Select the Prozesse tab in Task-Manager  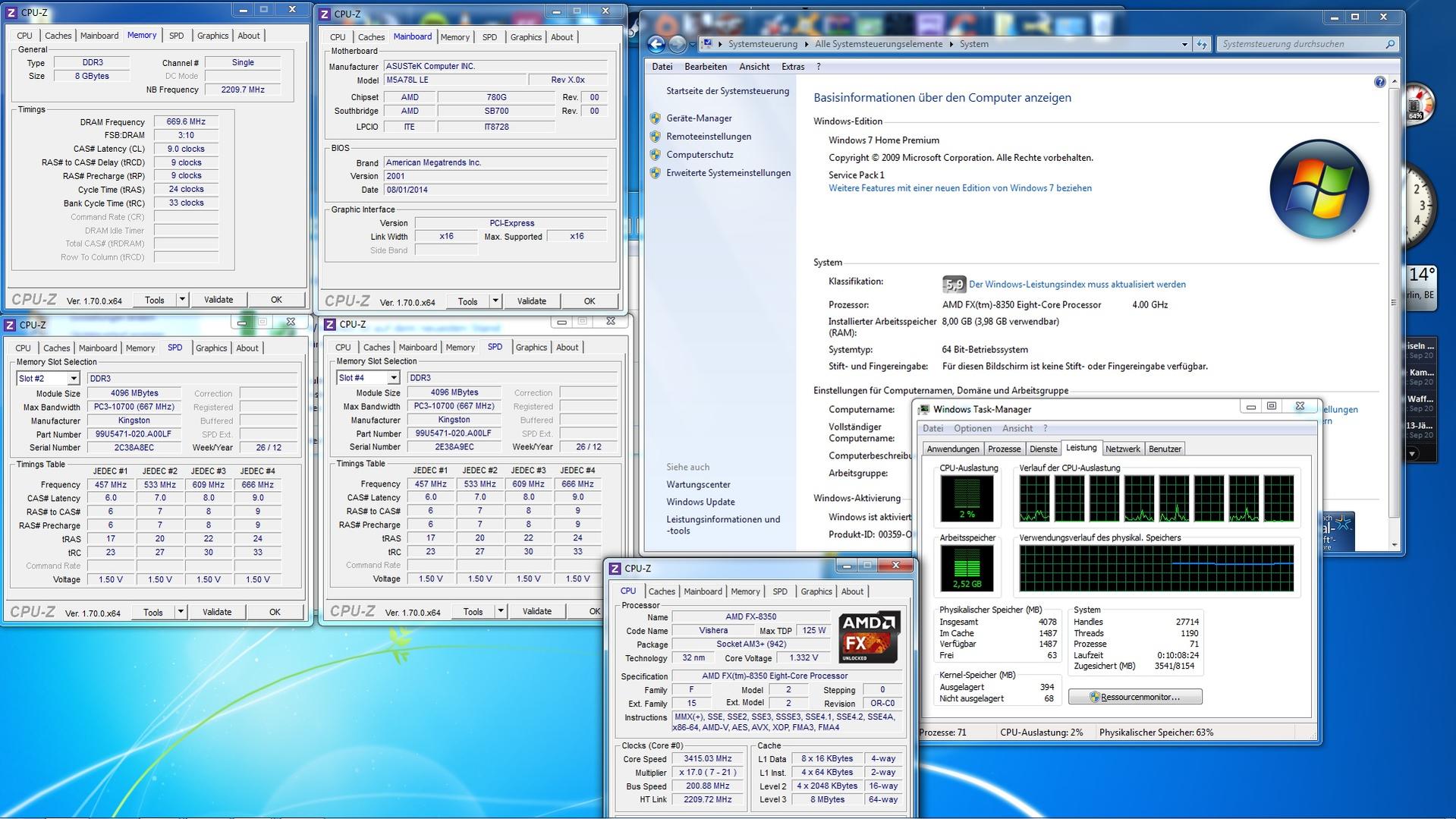[x=1004, y=449]
